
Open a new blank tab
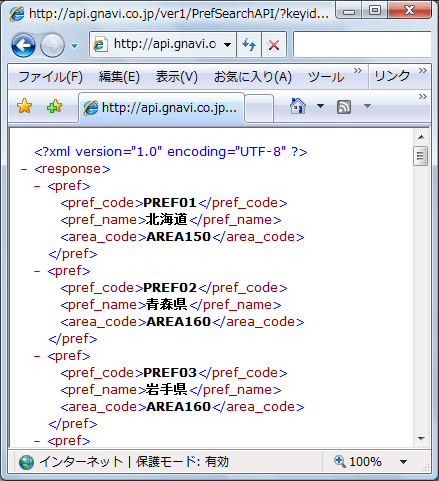point(259,108)
